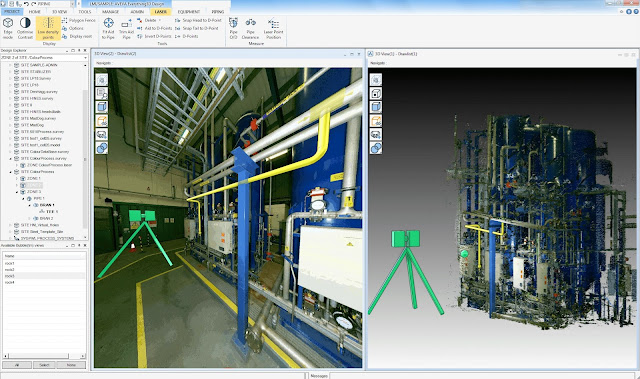Click the None button
Image resolution: width=640 pixels, height=379 pixels.
(71, 365)
